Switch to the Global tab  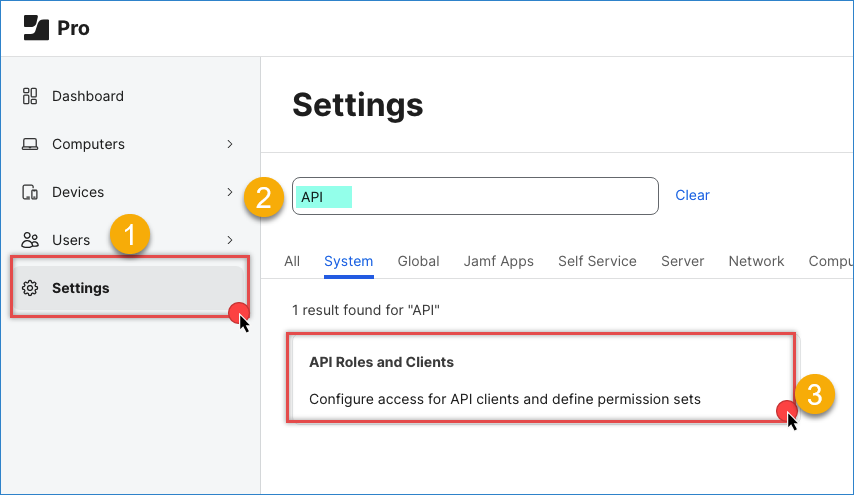(418, 261)
